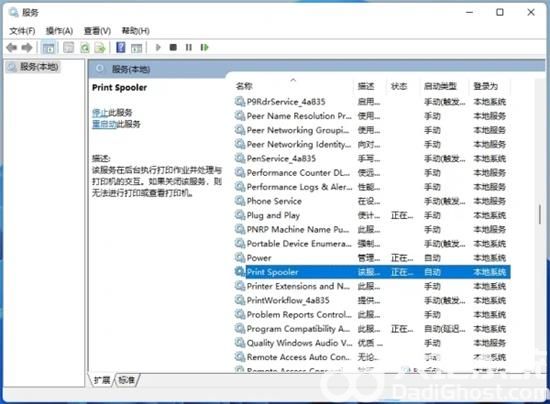Click the gear icon beside Print Spooler
The image size is (550, 404).
tap(240, 271)
